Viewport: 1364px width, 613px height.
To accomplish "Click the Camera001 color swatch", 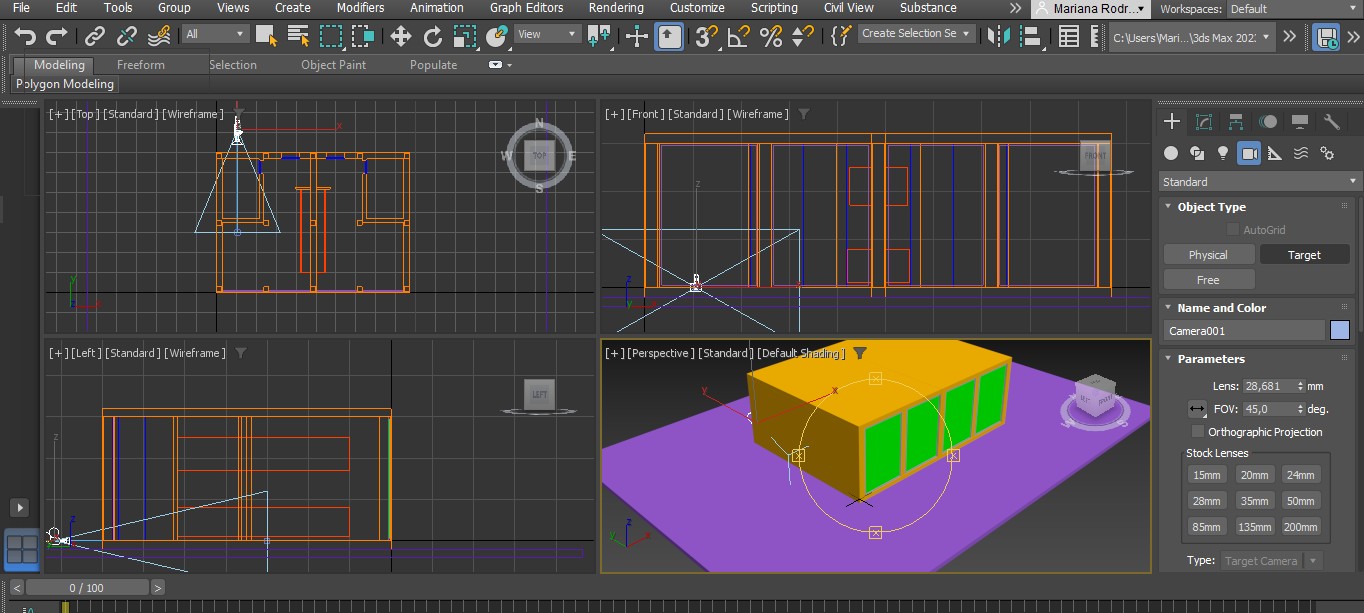I will 1340,331.
